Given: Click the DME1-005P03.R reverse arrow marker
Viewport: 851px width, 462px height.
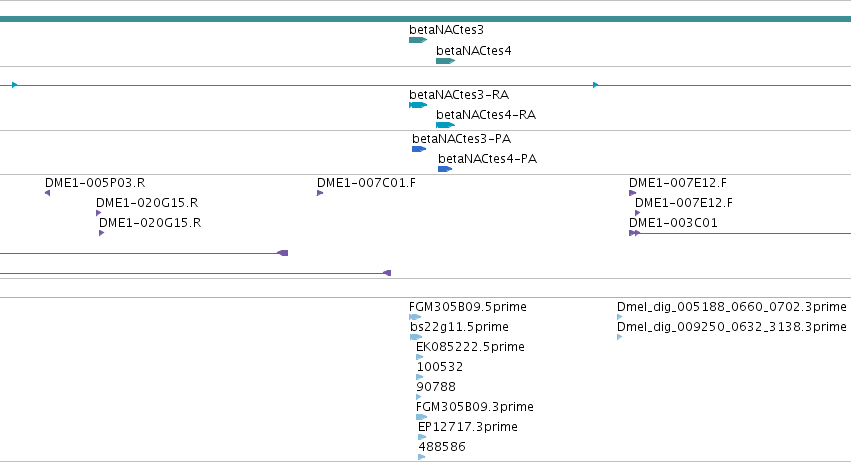Looking at the screenshot, I should 48,193.
